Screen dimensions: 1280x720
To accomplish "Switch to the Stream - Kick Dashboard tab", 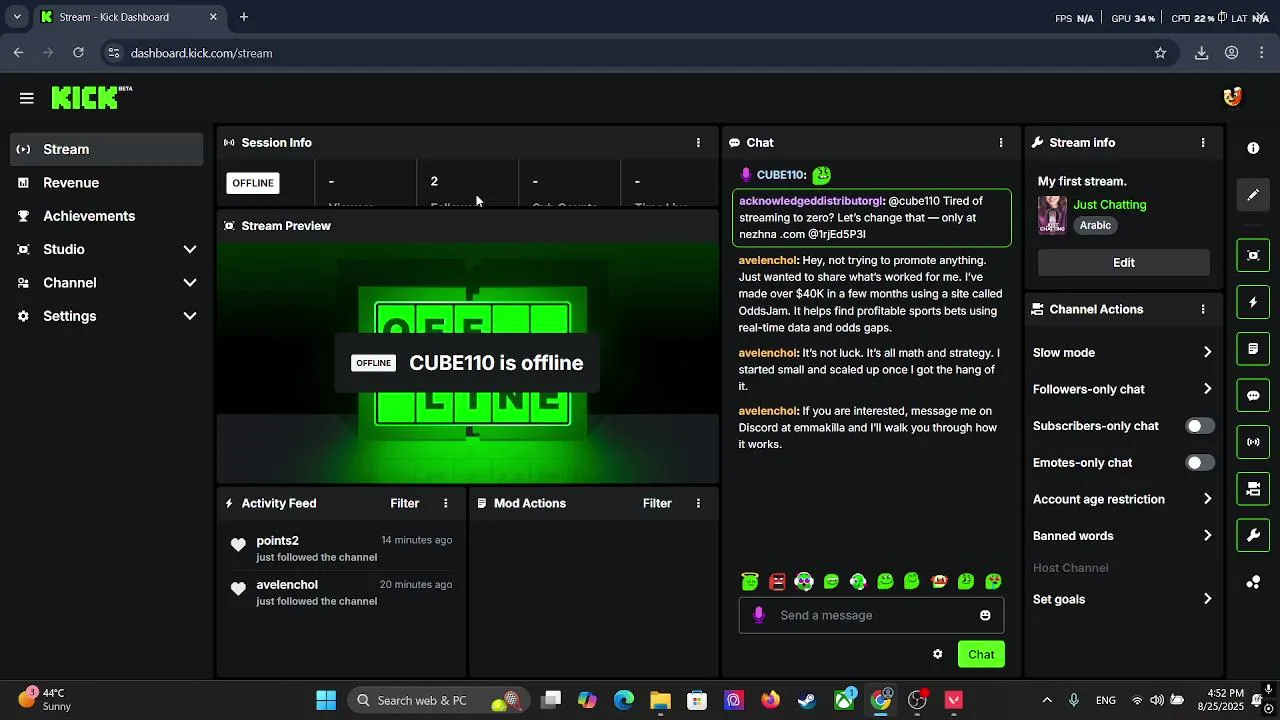I will tap(129, 17).
